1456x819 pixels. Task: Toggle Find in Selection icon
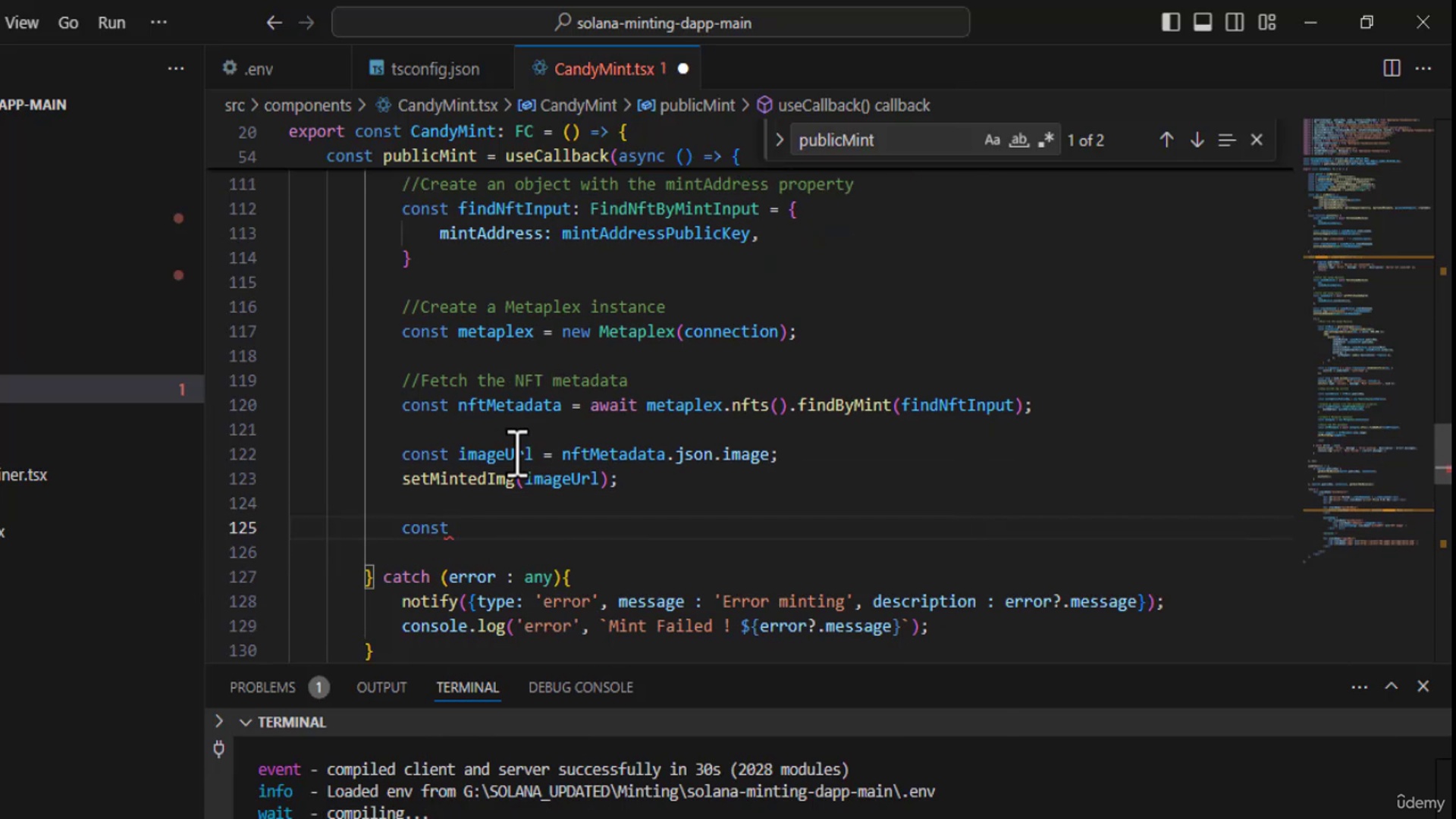click(x=1226, y=140)
